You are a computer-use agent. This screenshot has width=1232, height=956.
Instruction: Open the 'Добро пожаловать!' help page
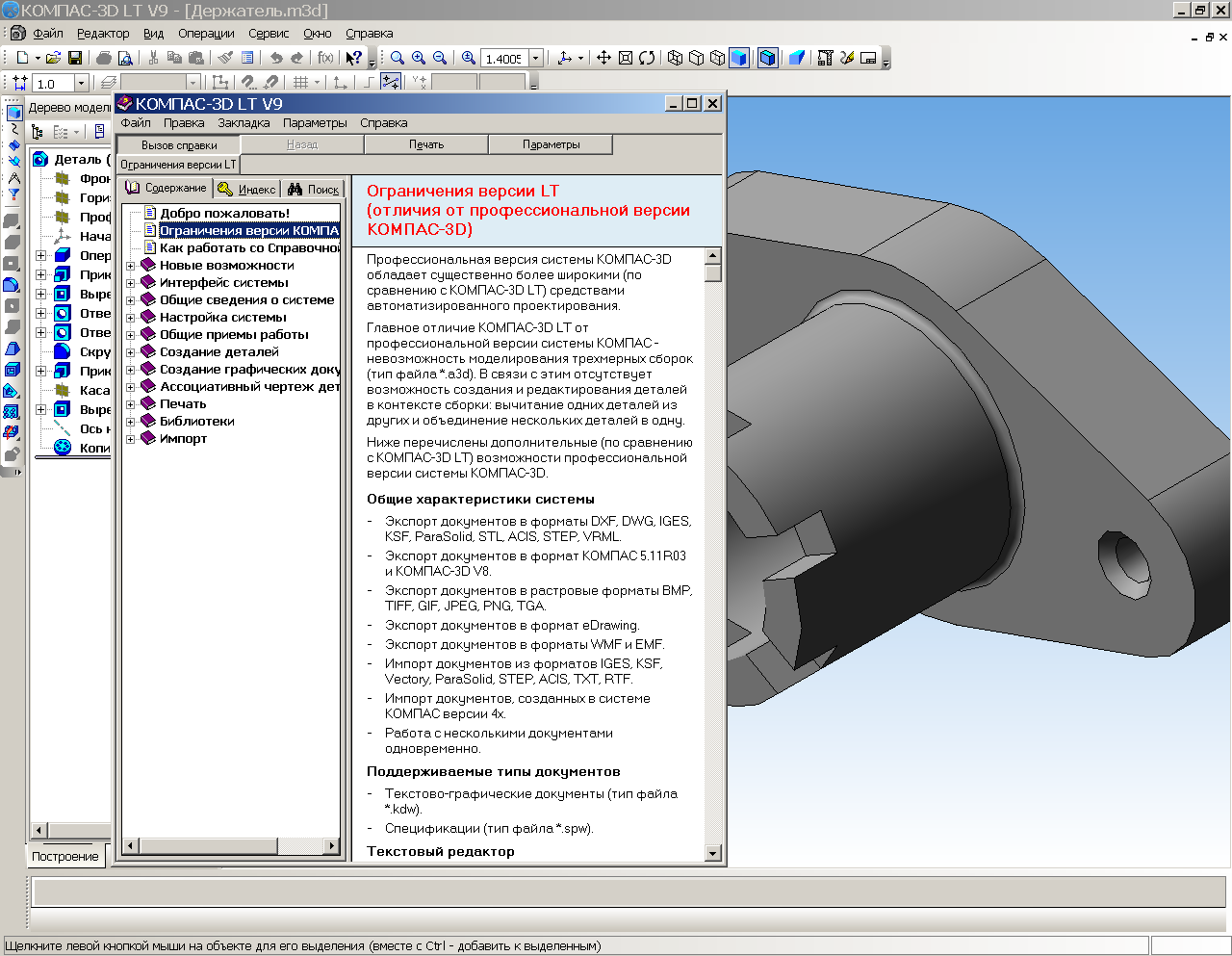tap(224, 214)
